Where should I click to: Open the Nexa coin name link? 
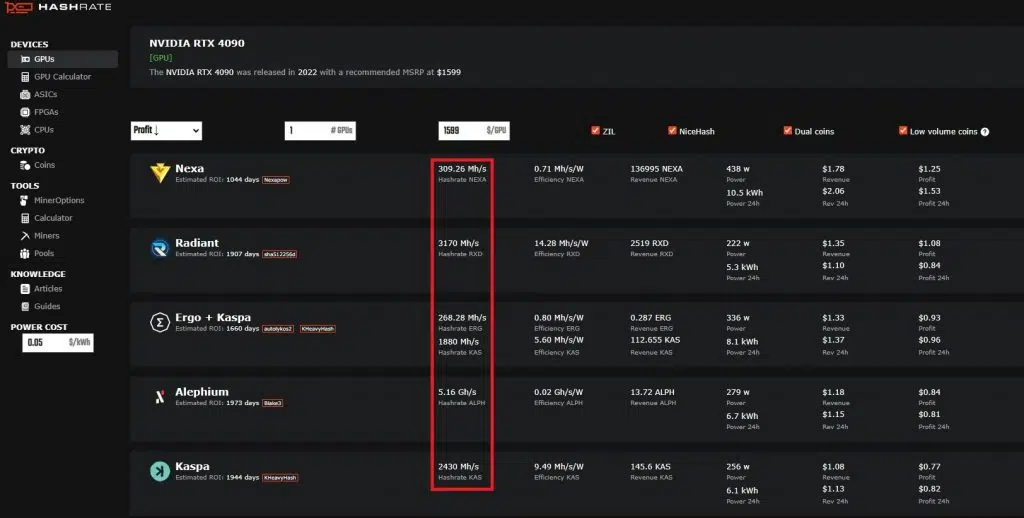[189, 169]
